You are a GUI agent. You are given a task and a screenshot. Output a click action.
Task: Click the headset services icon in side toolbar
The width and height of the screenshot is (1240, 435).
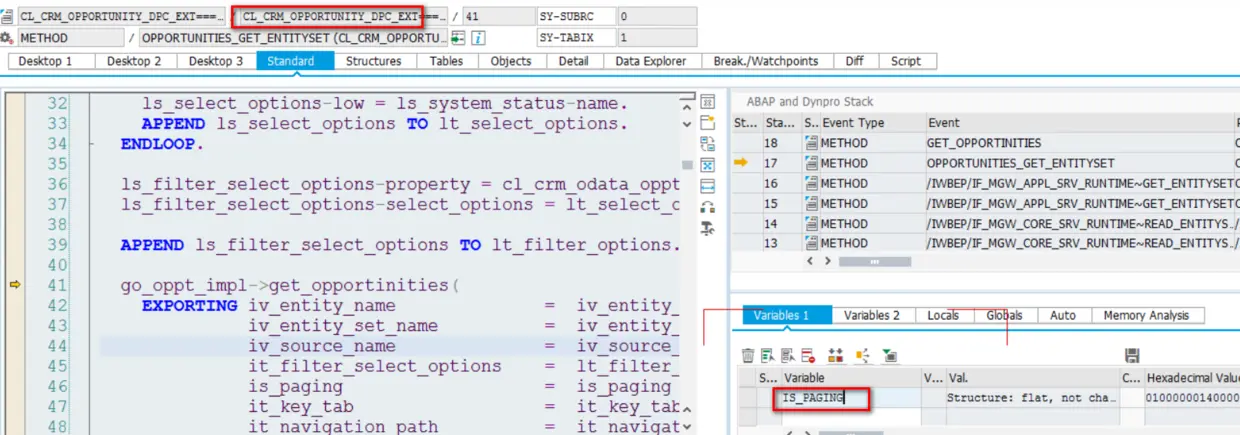coord(708,207)
